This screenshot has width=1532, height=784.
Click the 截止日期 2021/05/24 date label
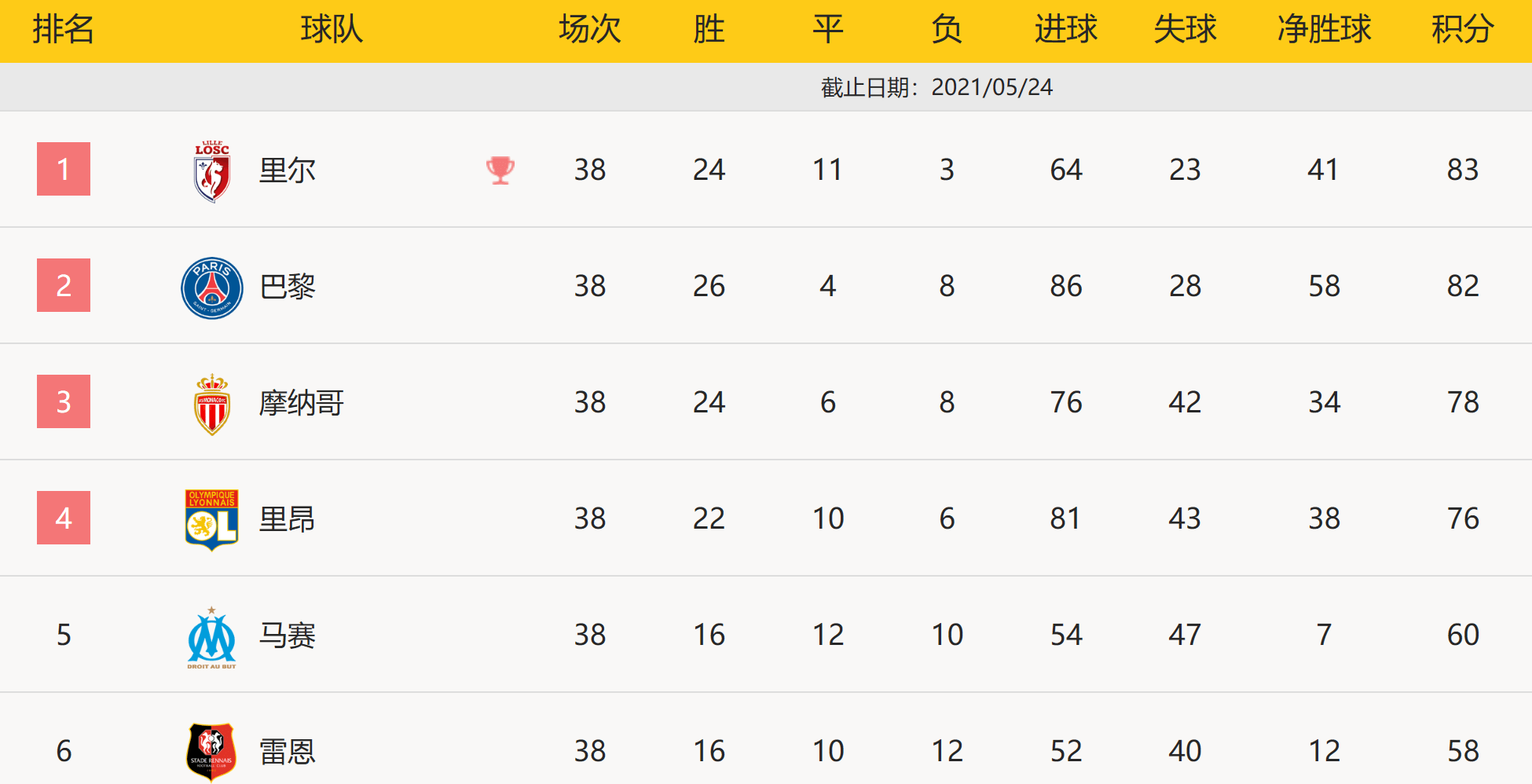coord(936,87)
